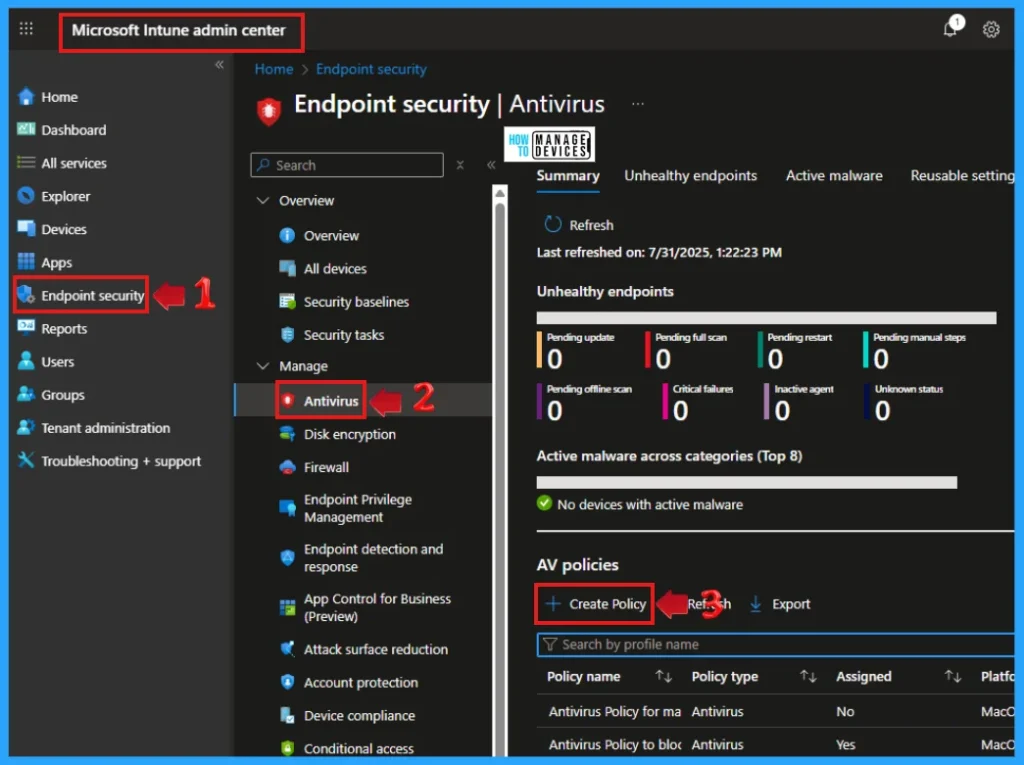Screen dimensions: 1024x765
Task: Collapse the Manage section chevron
Action: point(263,366)
